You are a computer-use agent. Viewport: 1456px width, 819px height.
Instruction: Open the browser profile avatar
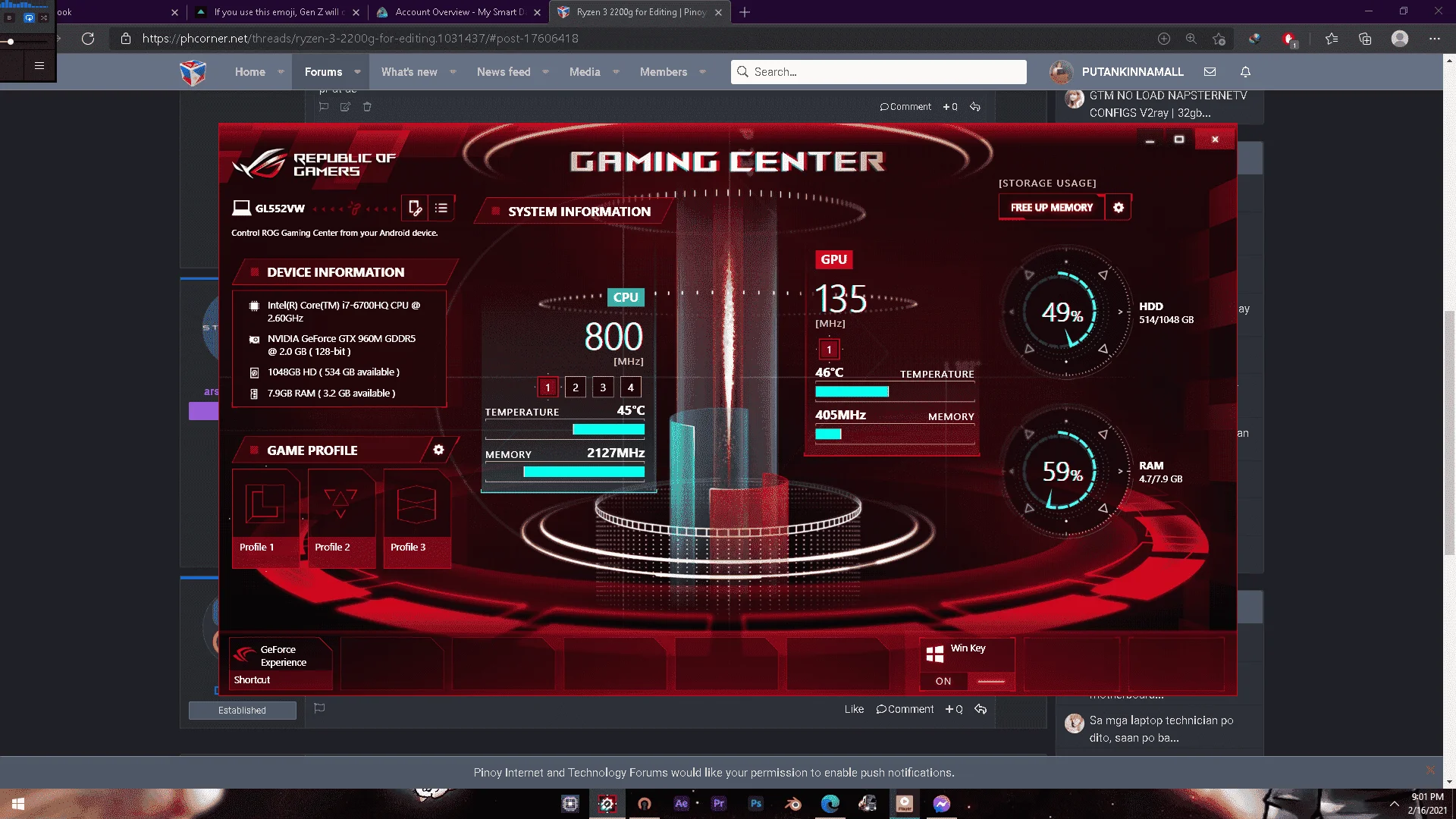1400,38
